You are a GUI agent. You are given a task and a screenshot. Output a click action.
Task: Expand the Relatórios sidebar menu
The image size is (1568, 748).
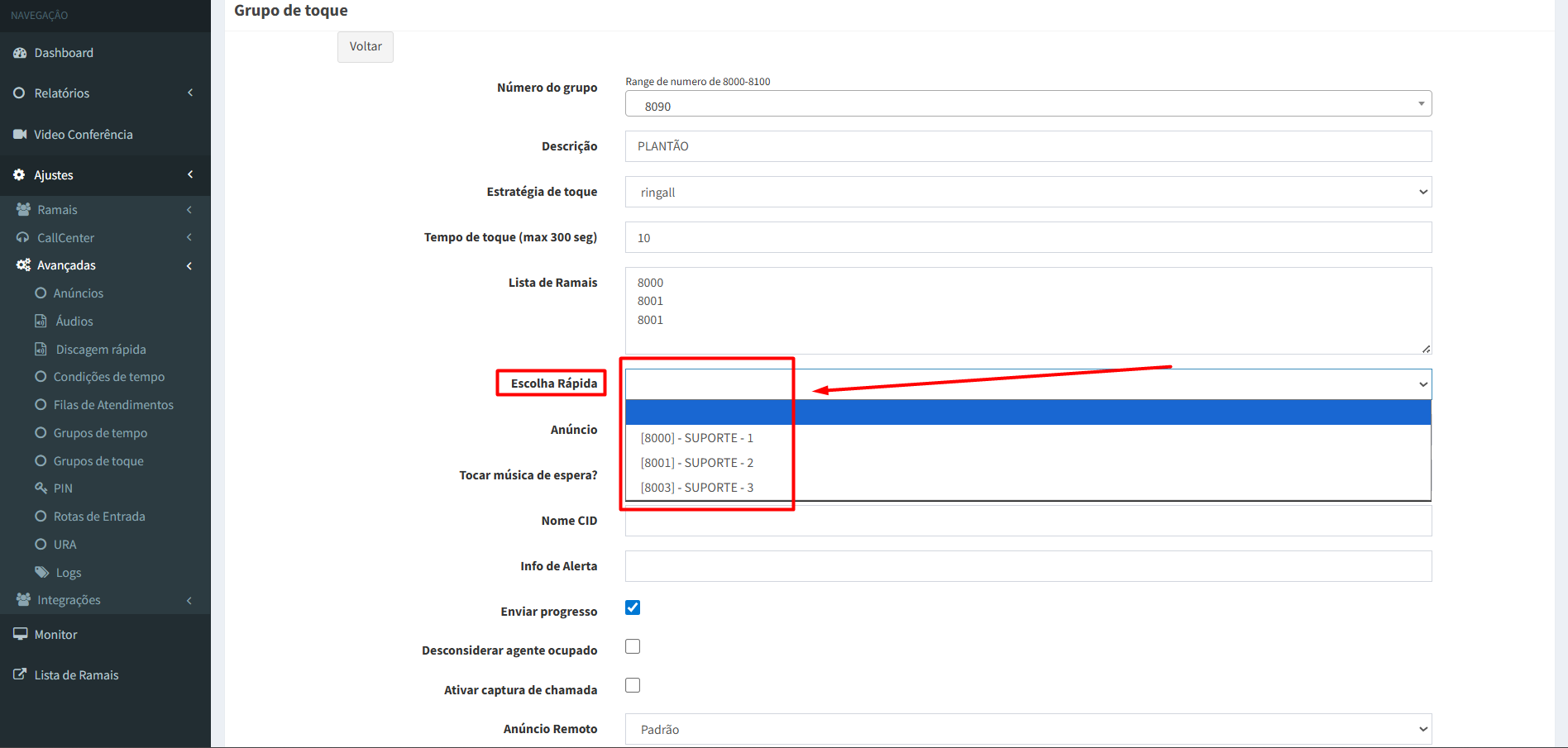point(62,93)
